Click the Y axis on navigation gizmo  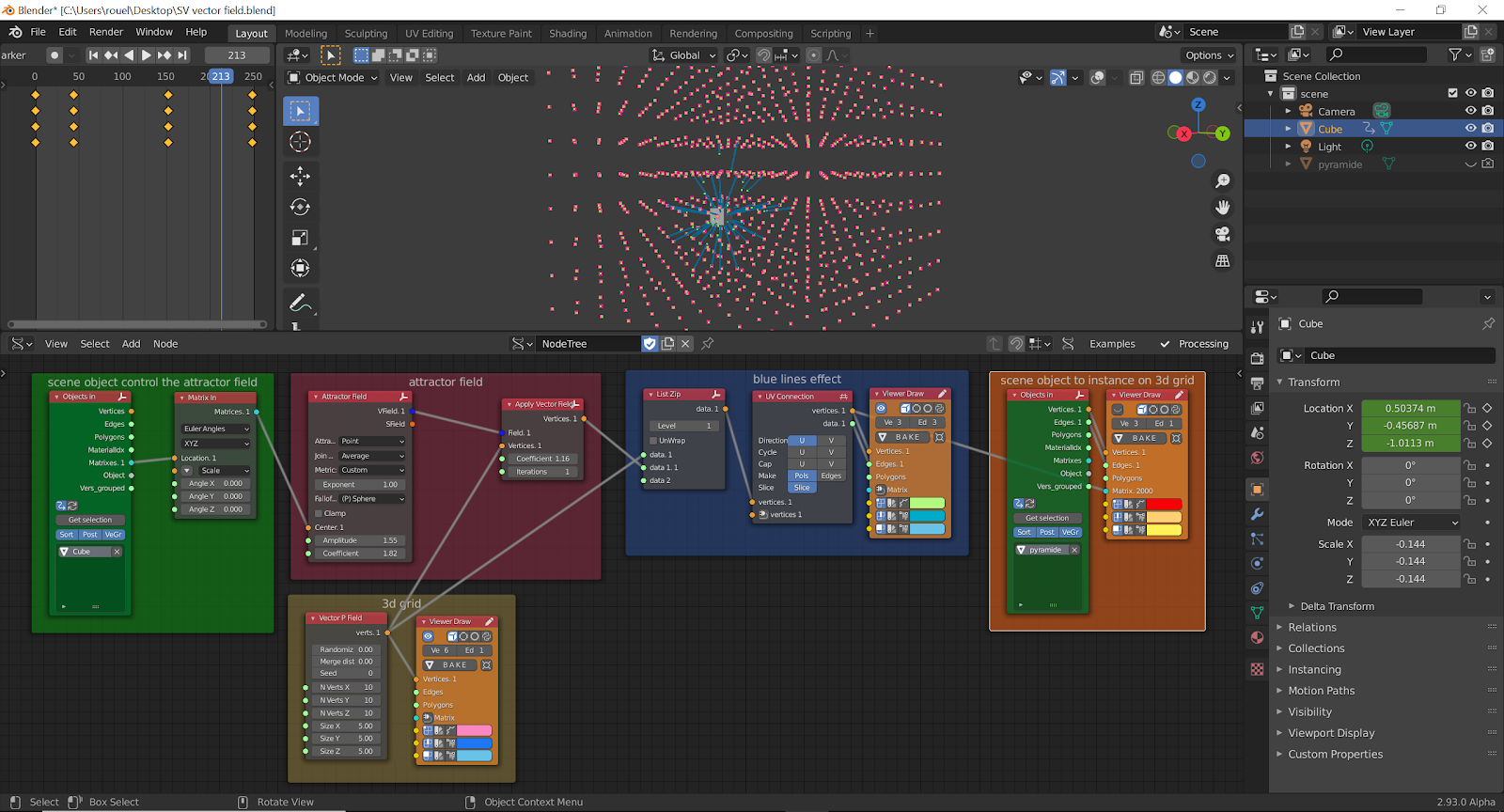pyautogui.click(x=1222, y=133)
